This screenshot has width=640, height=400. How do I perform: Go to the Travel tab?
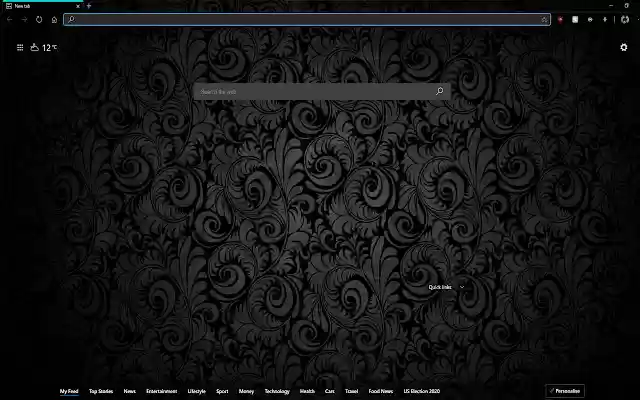tap(351, 391)
